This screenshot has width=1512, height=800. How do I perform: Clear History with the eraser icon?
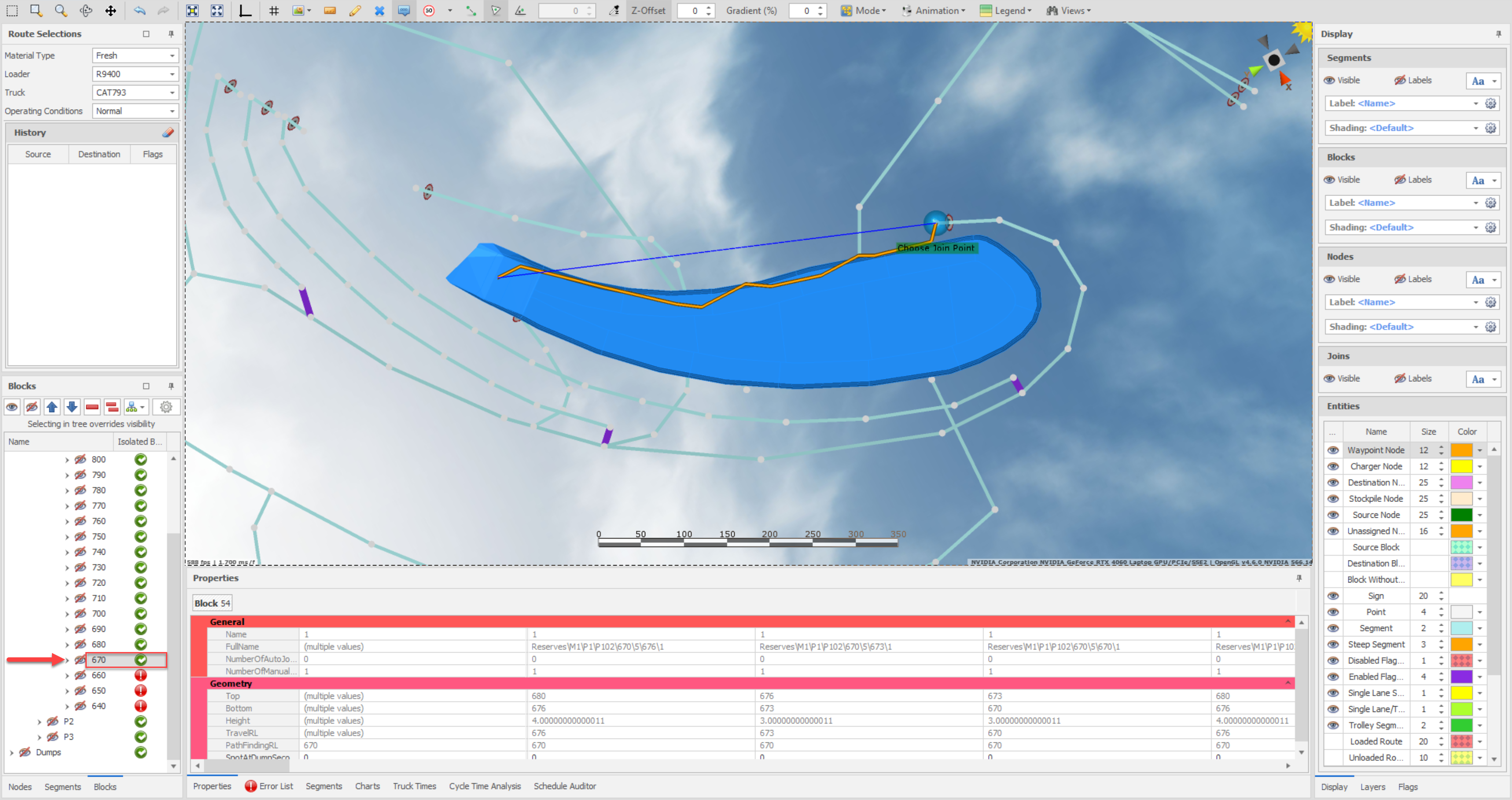168,133
